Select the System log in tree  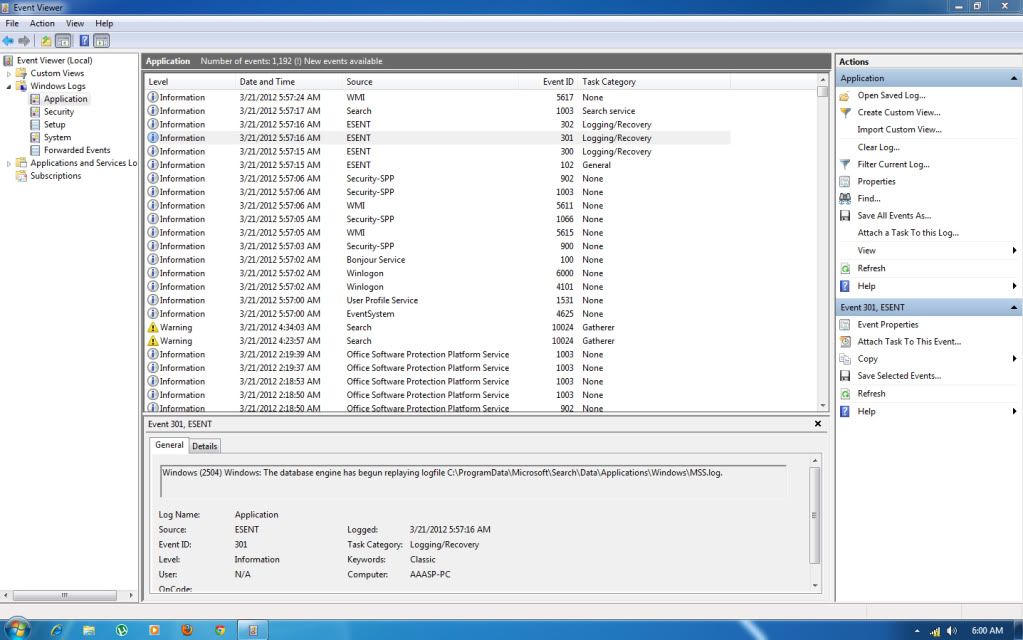click(x=57, y=138)
